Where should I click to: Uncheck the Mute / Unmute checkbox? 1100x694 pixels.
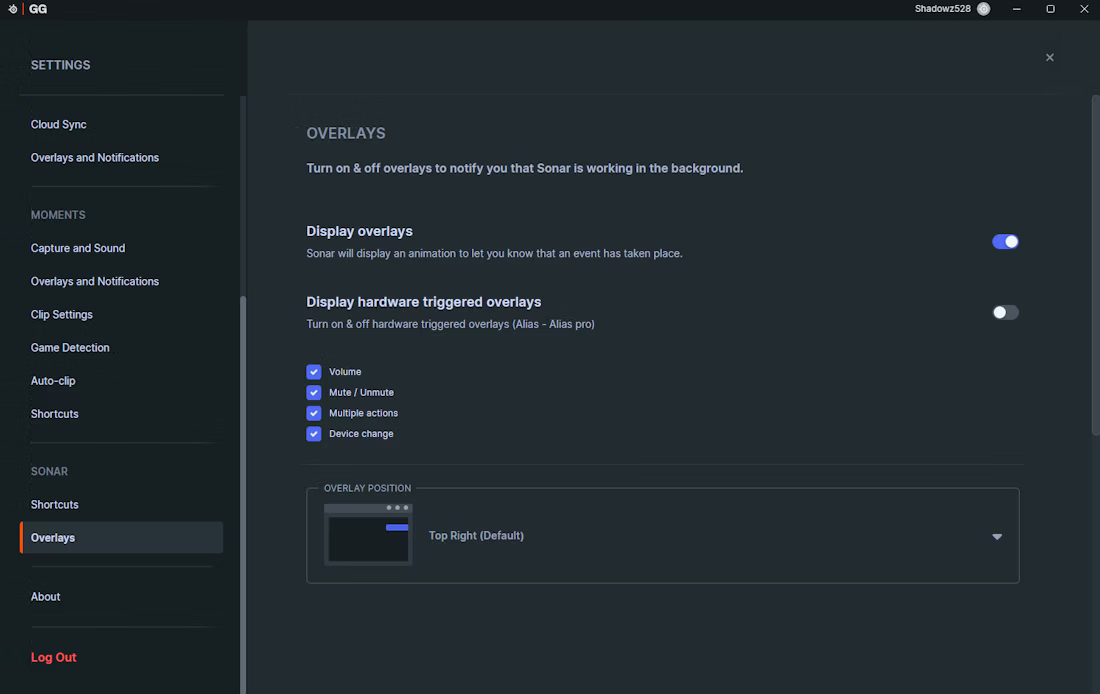tap(314, 392)
